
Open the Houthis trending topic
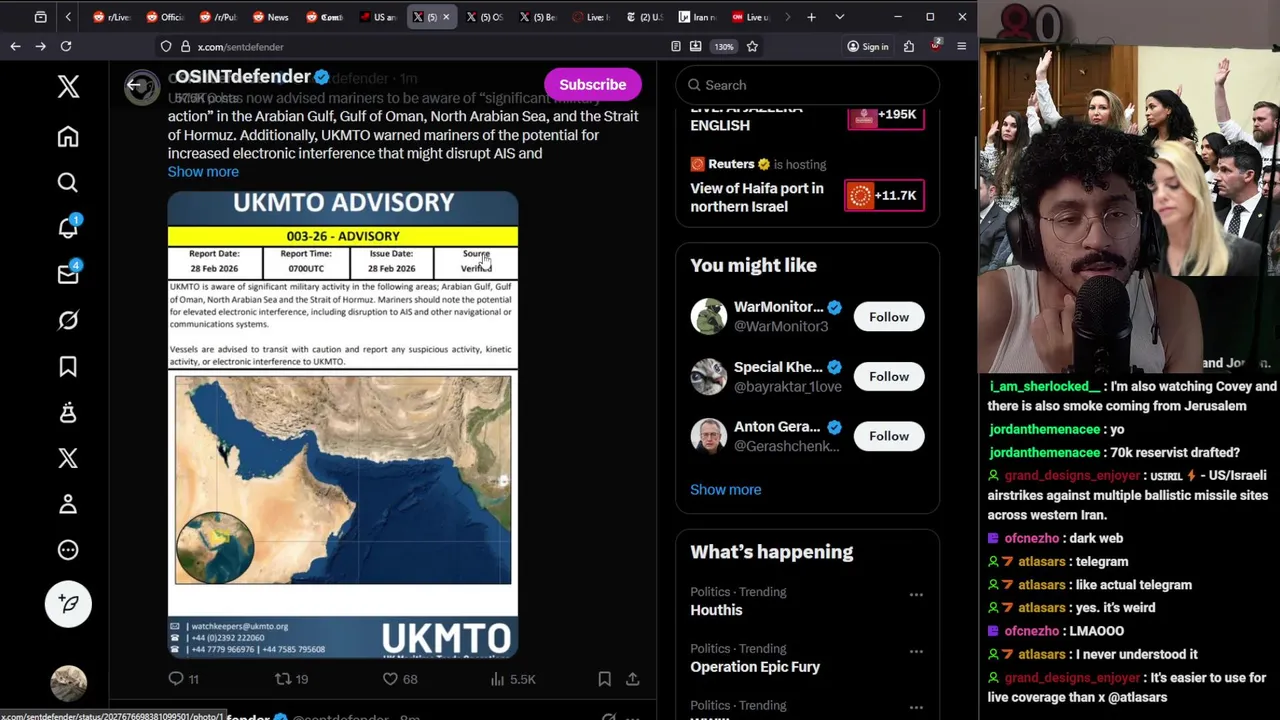click(x=716, y=610)
